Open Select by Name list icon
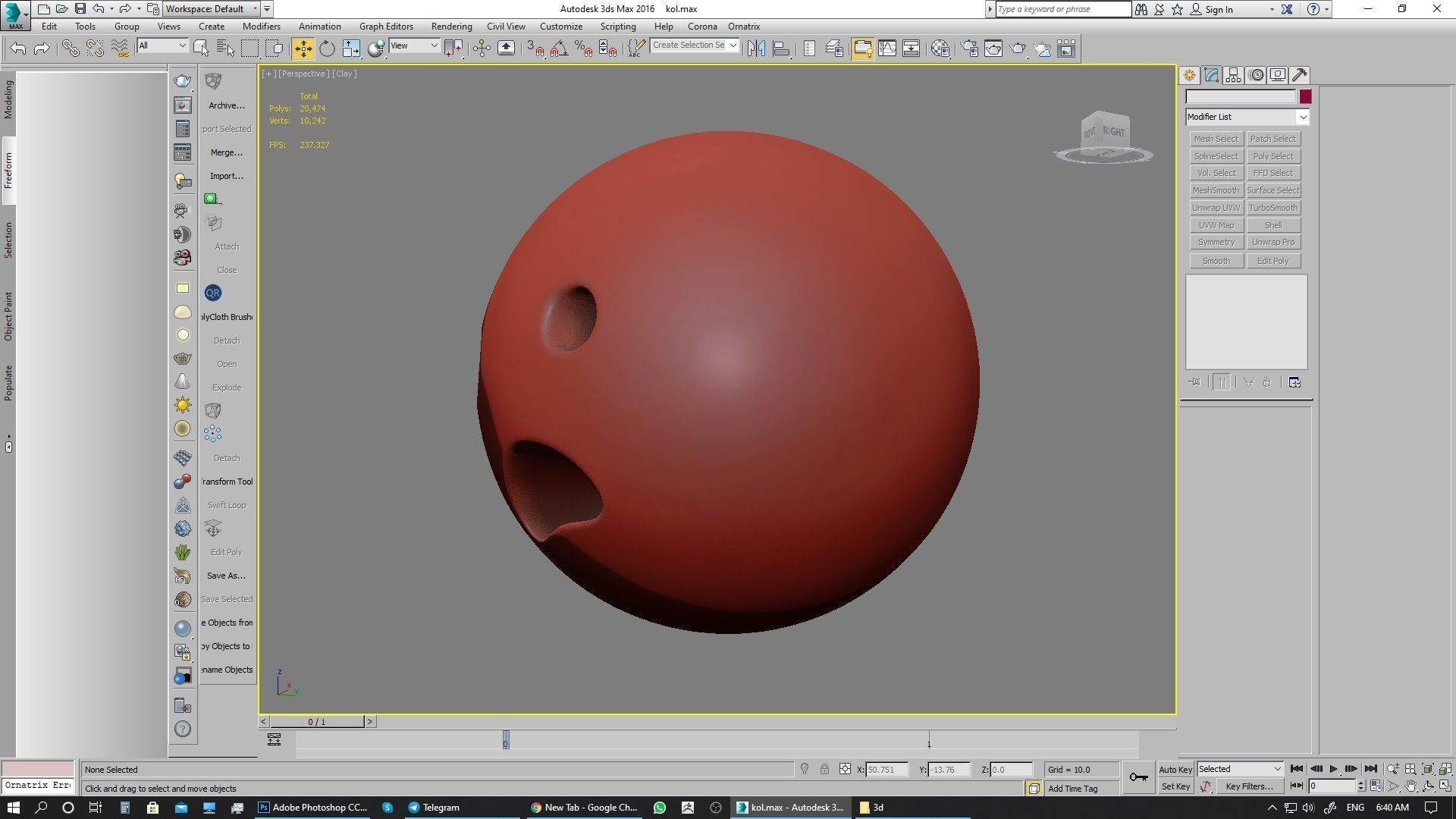1456x819 pixels. (x=225, y=49)
